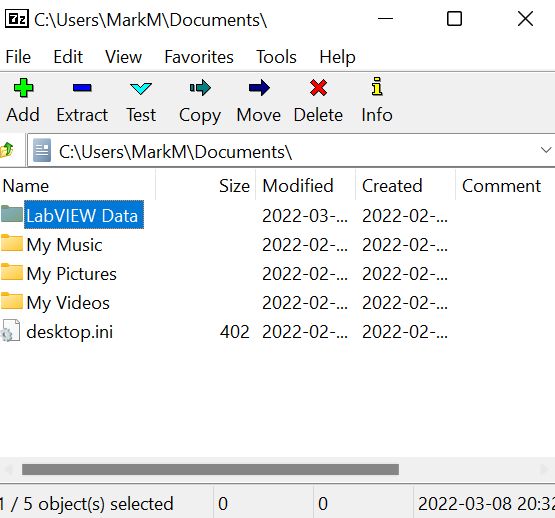Image resolution: width=555 pixels, height=518 pixels.
Task: Click the green Add plus icon
Action: [23, 88]
